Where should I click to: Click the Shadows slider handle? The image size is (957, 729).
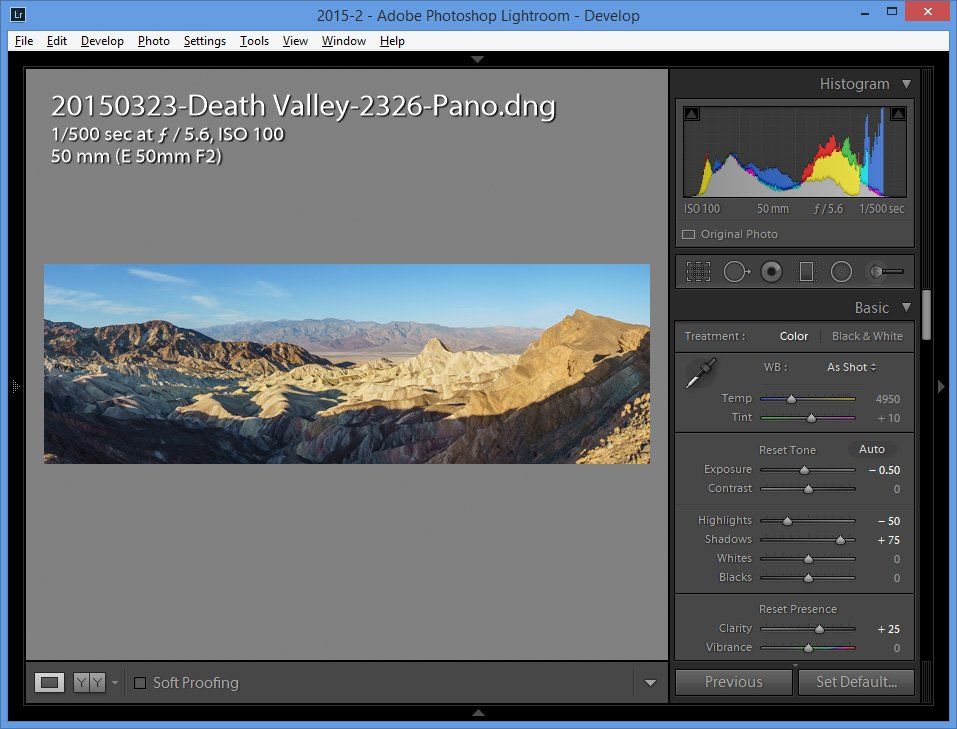[x=840, y=540]
